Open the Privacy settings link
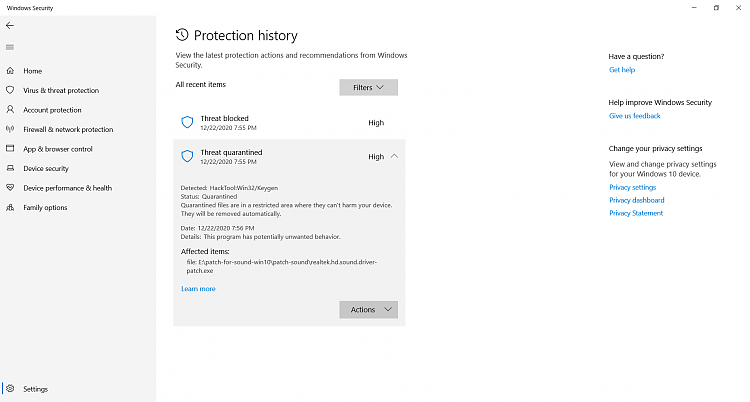 (632, 187)
